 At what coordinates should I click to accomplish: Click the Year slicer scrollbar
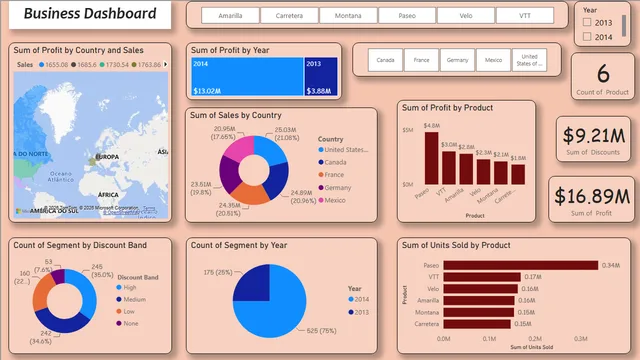624,26
